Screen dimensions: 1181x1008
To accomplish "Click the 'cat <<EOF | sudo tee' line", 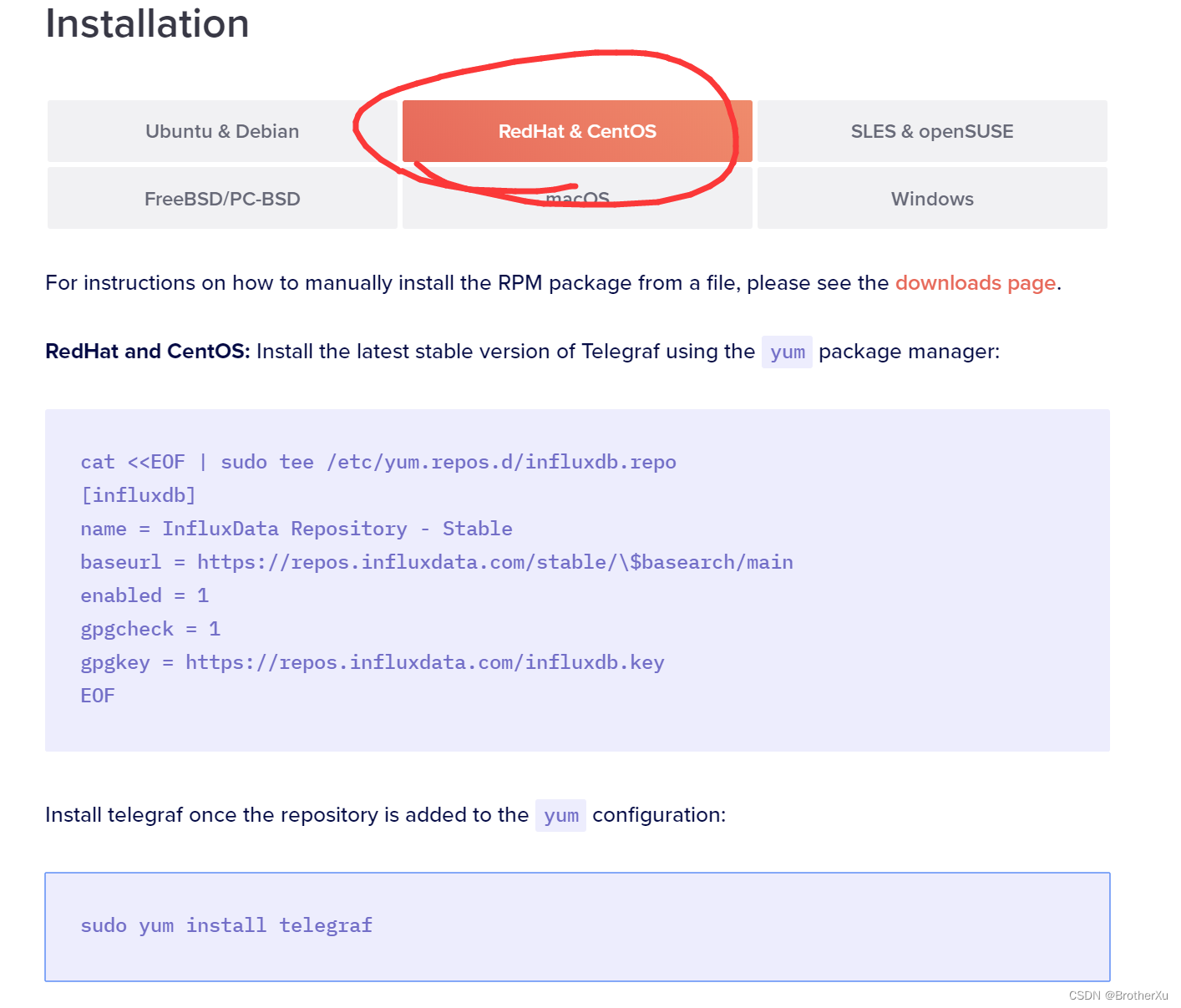I will click(x=378, y=462).
